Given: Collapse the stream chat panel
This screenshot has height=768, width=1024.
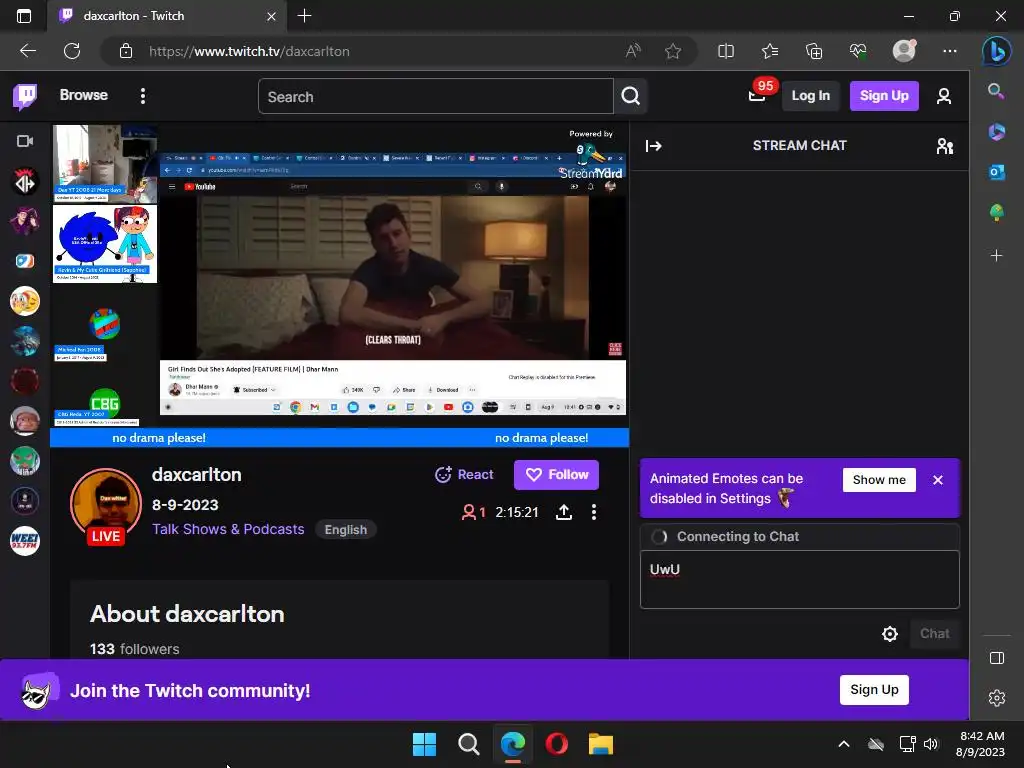Looking at the screenshot, I should [654, 146].
